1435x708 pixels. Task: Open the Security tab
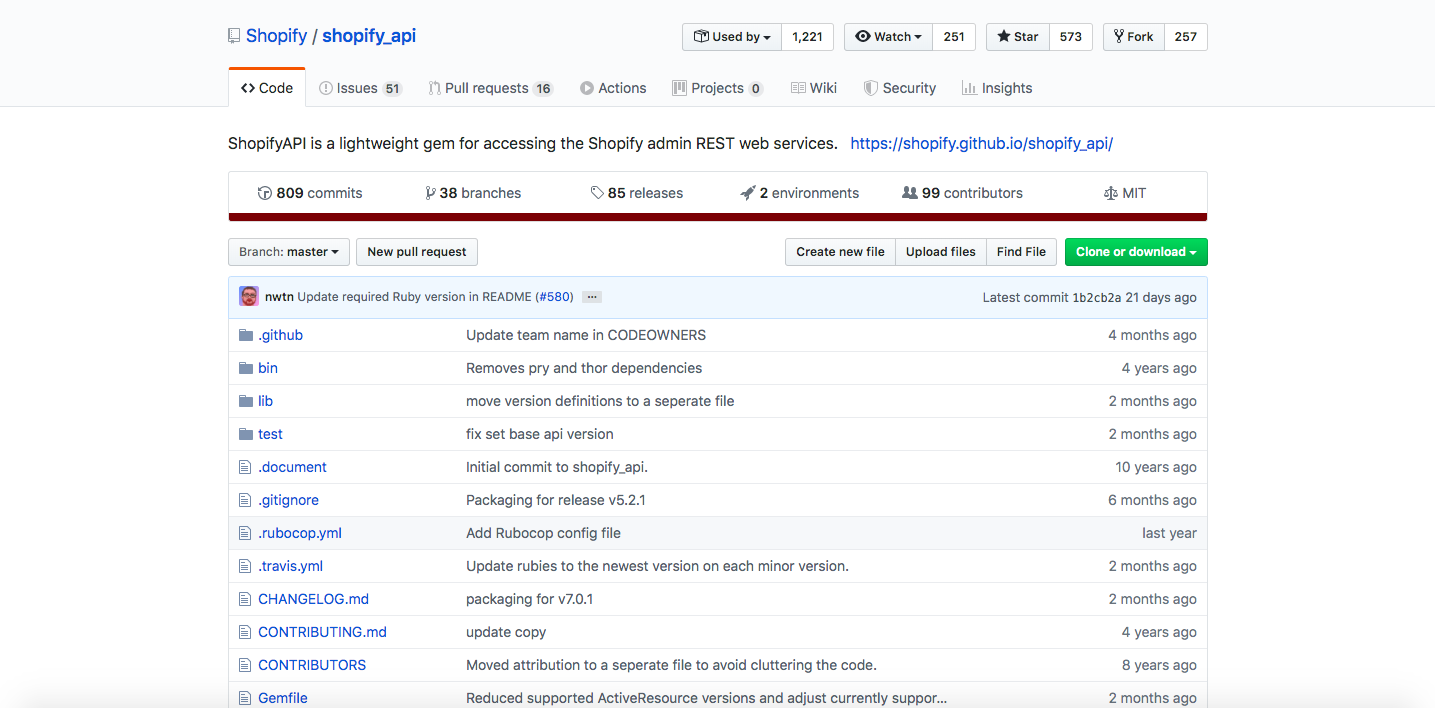[900, 88]
